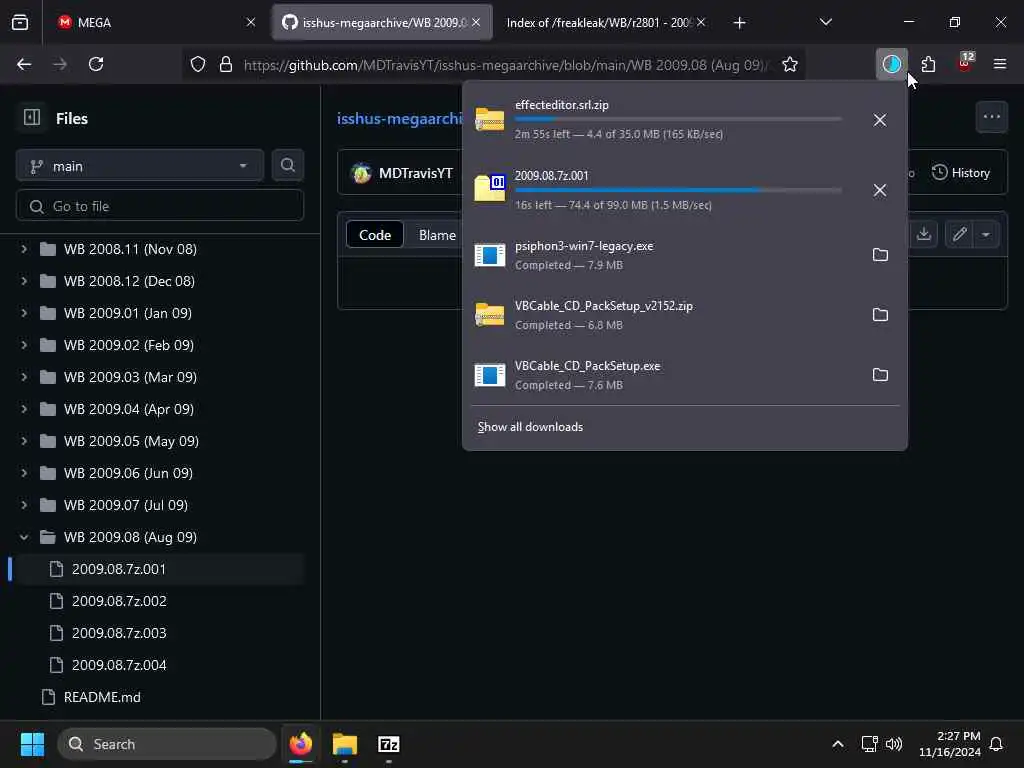This screenshot has height=768, width=1024.
Task: Focus the Go to file input
Action: [x=159, y=206]
